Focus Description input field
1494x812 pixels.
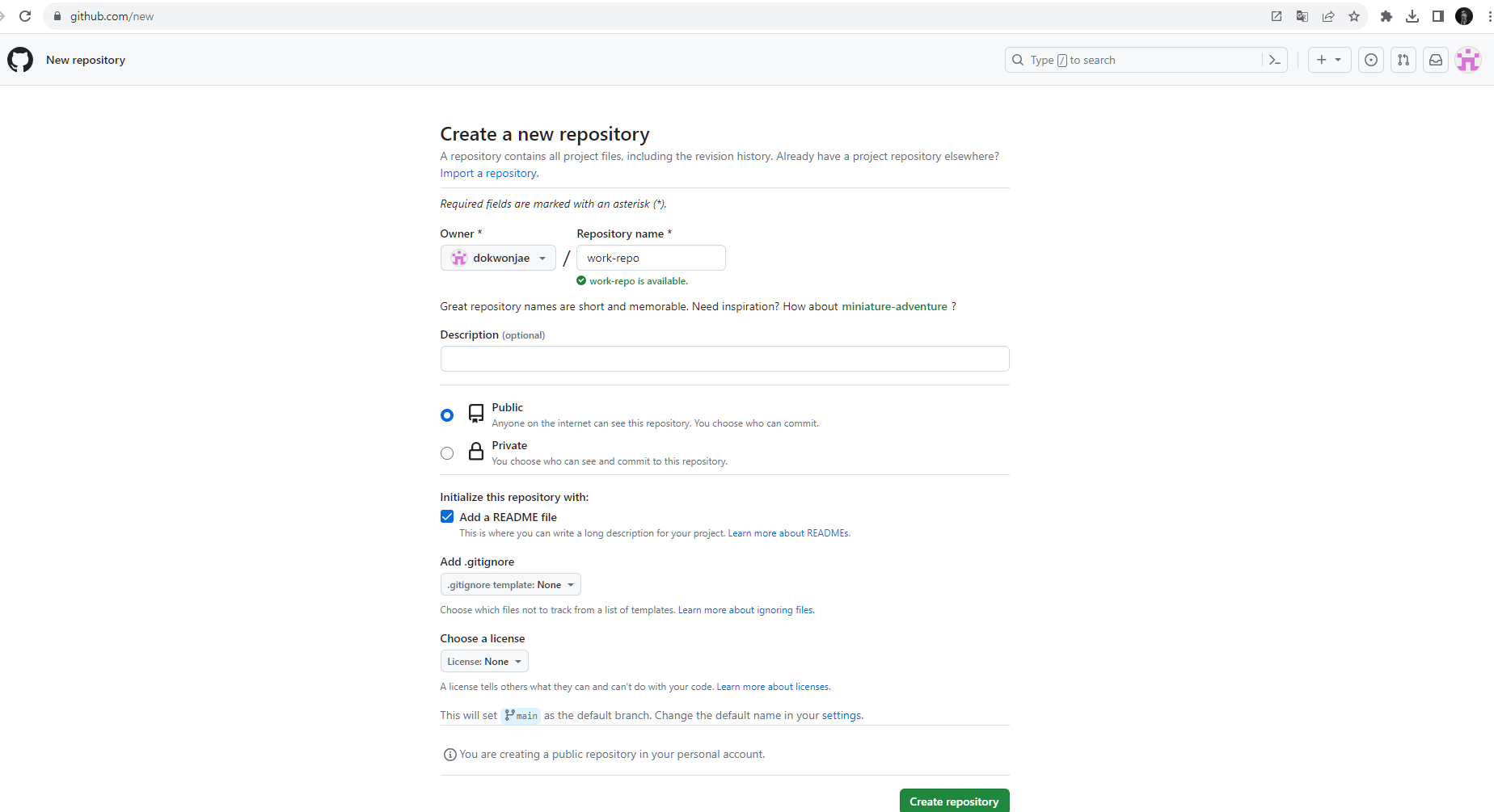pyautogui.click(x=724, y=359)
